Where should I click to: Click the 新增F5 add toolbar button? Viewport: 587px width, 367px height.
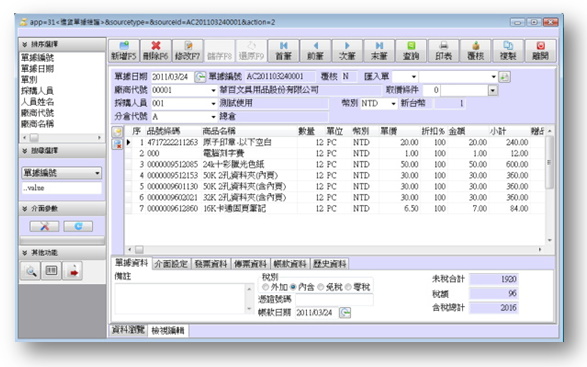click(x=124, y=51)
